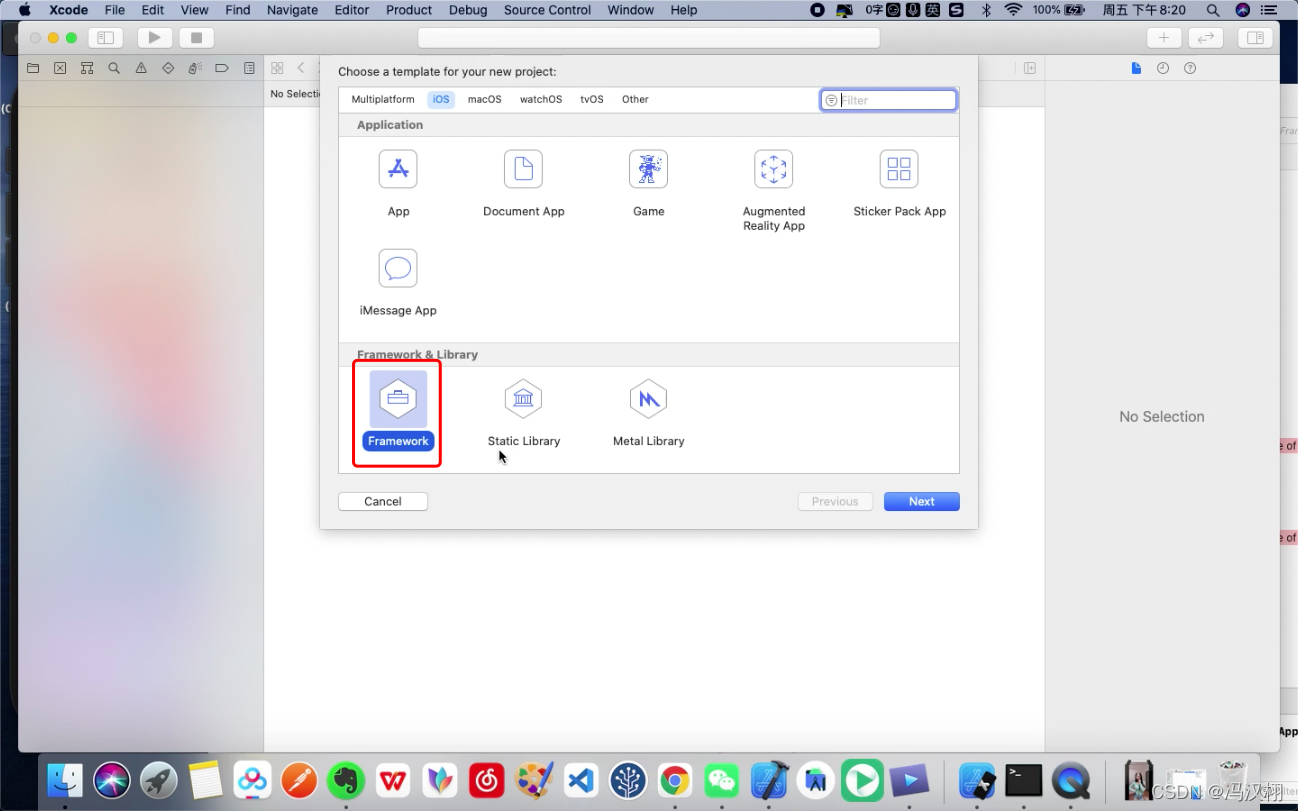Switch to the Other tab
This screenshot has width=1298, height=811.
point(635,100)
